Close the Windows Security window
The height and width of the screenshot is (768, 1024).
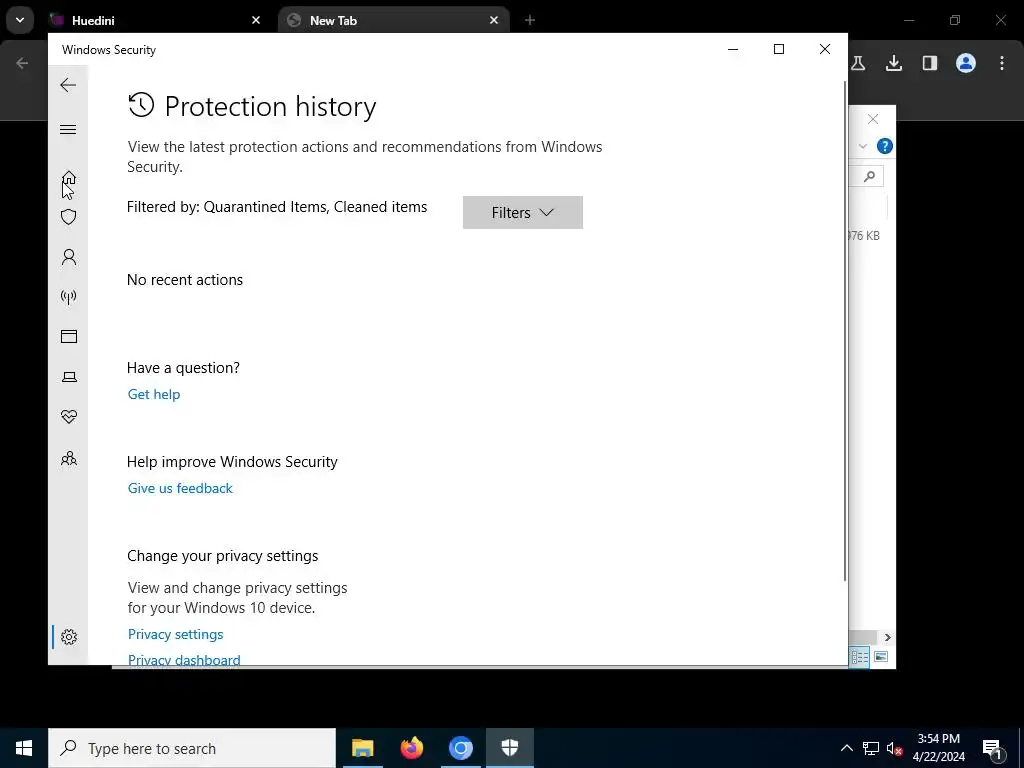pos(825,49)
